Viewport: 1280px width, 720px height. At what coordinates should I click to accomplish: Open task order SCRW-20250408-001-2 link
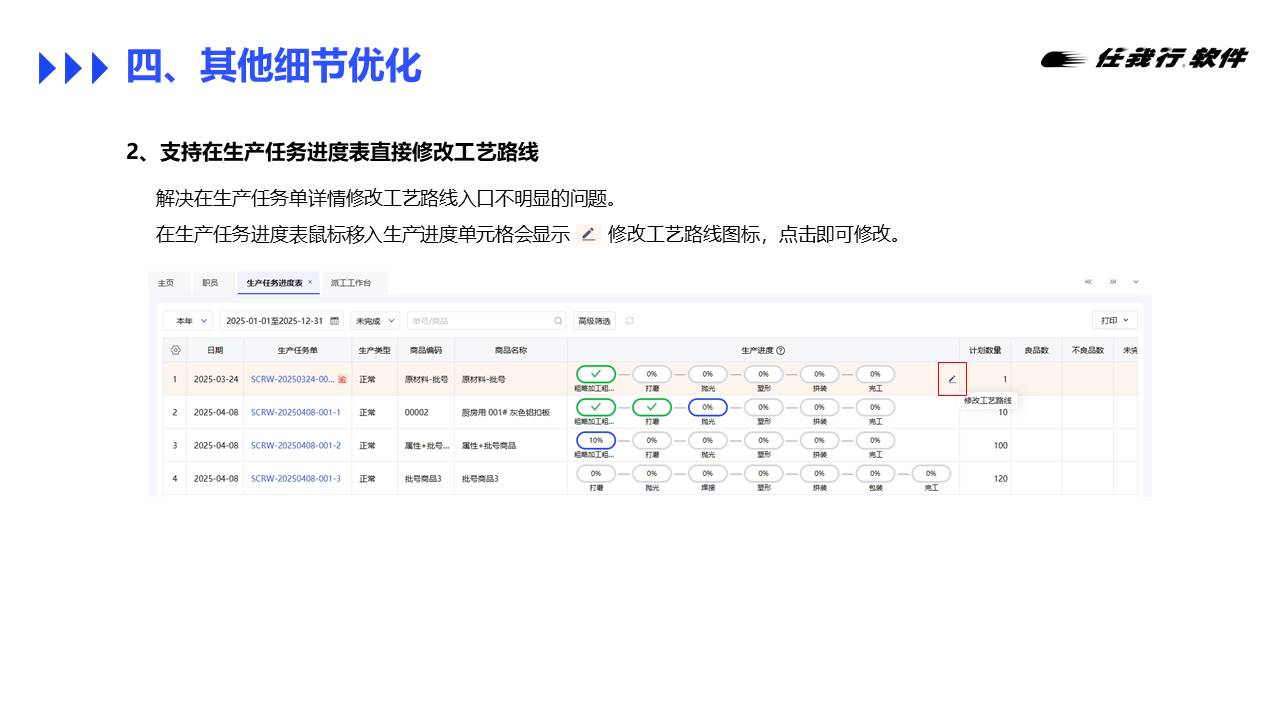point(295,445)
